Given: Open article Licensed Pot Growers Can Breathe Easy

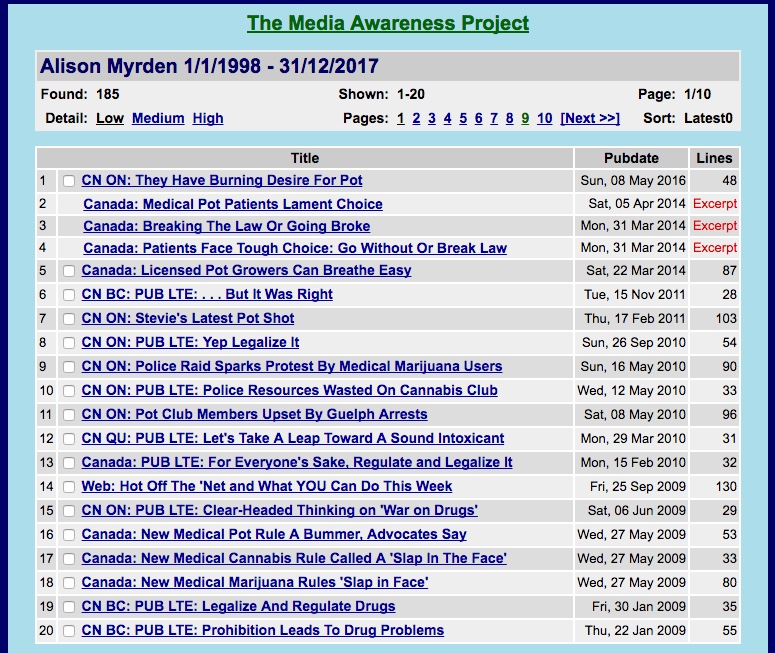Looking at the screenshot, I should (246, 270).
